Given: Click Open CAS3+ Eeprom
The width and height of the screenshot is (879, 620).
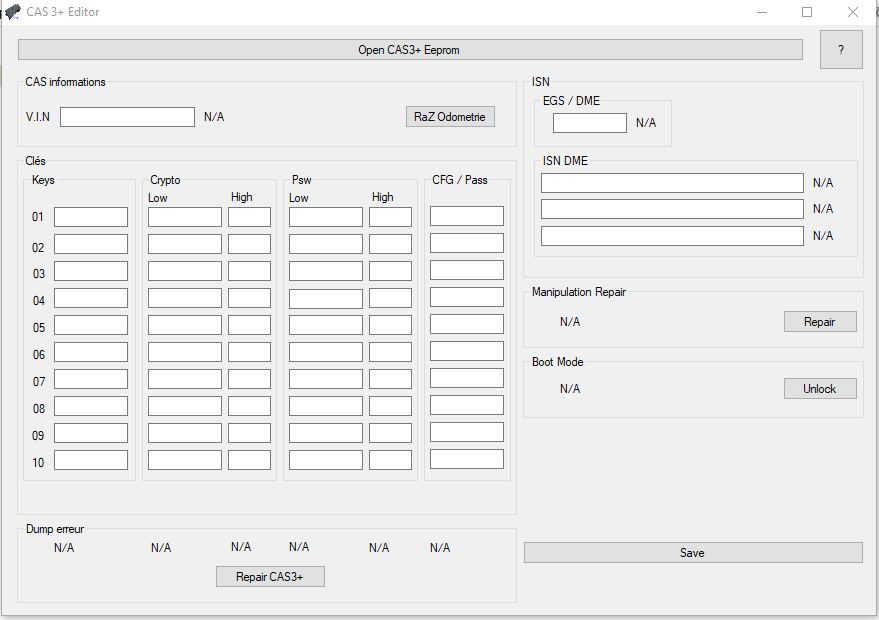Looking at the screenshot, I should point(408,49).
